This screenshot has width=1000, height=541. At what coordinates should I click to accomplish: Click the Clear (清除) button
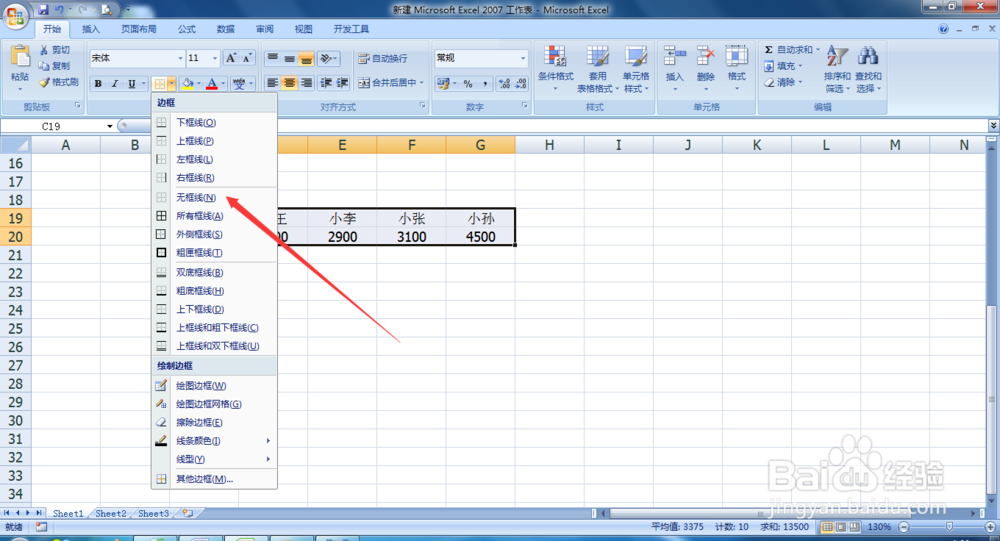pyautogui.click(x=783, y=82)
